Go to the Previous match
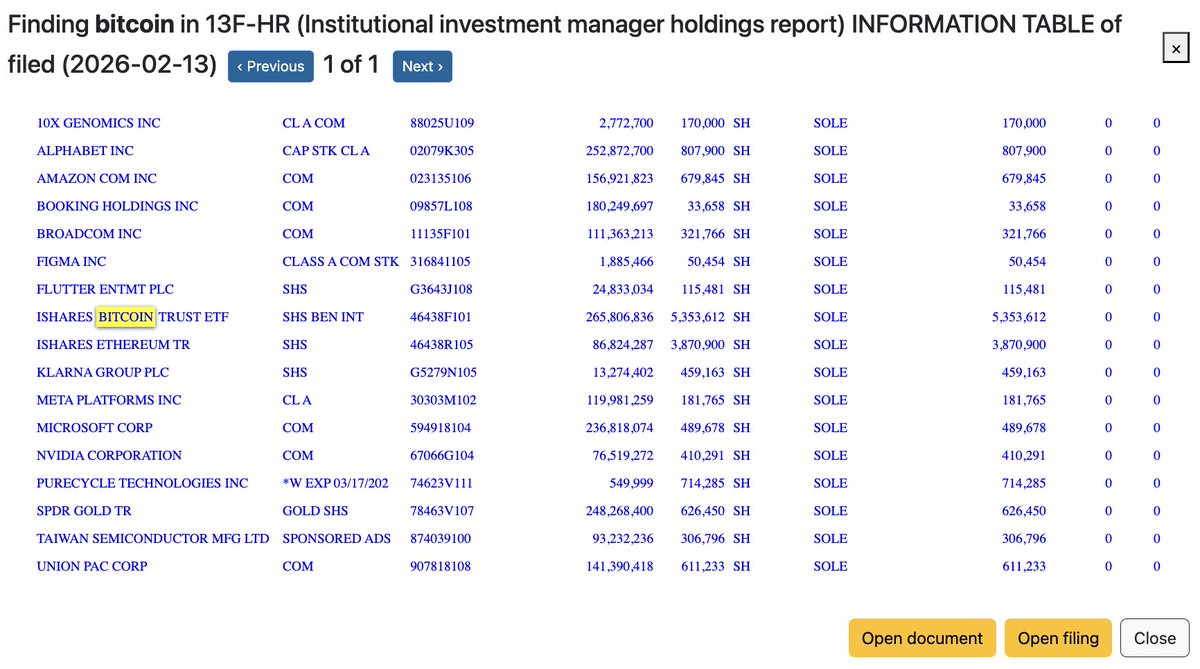This screenshot has width=1200, height=669. point(270,66)
